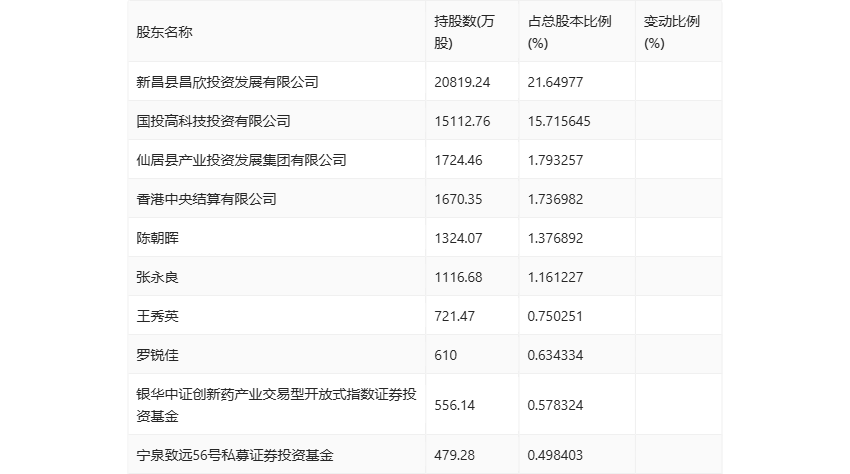Select shareholder 宁泉致远56号私募证券投资基金
The image size is (850, 474).
235,455
